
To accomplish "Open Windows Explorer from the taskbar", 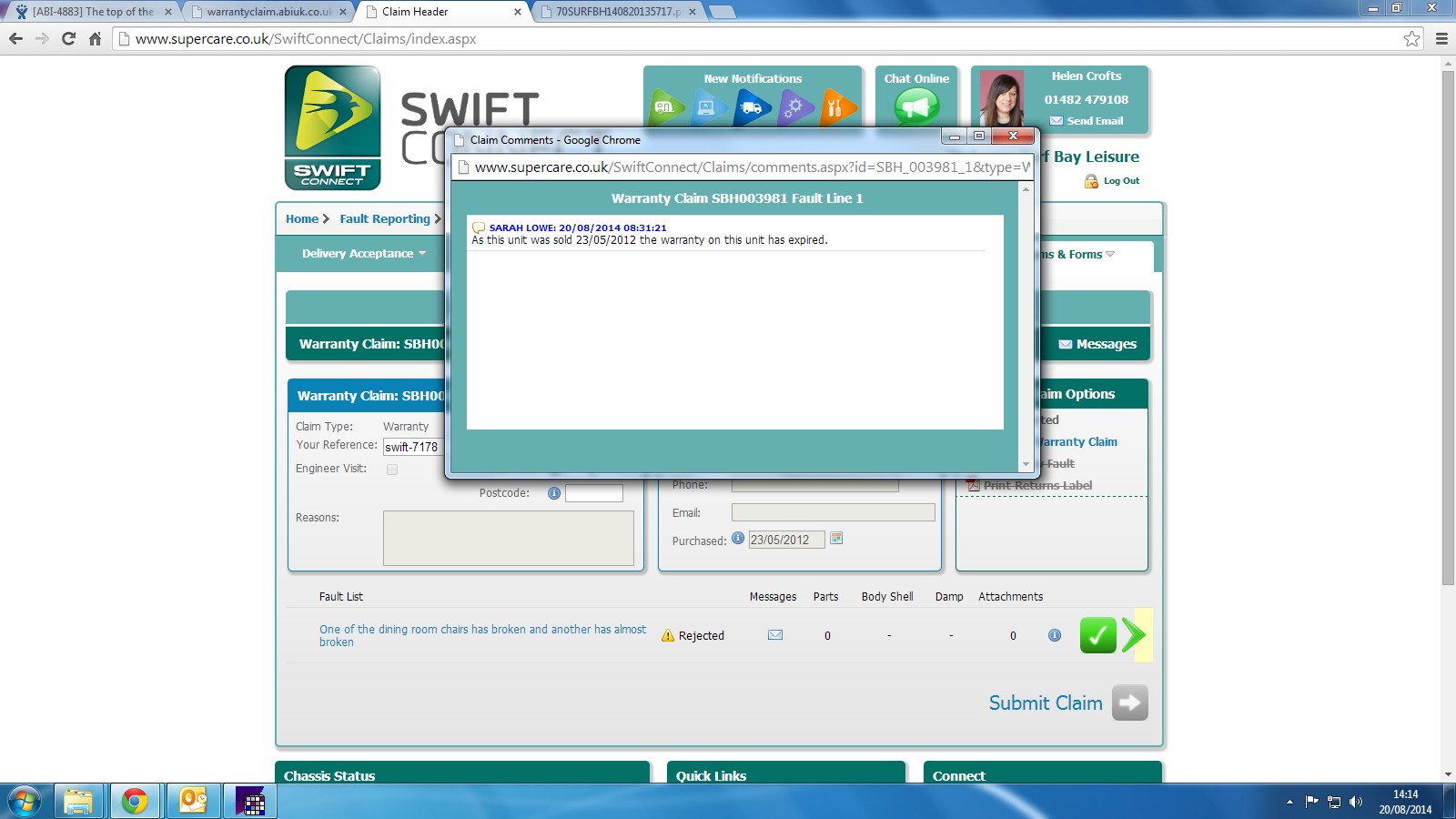I will tap(78, 802).
